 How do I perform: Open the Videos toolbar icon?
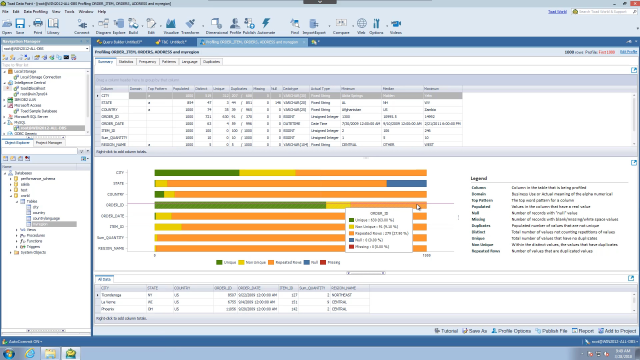[396, 26]
